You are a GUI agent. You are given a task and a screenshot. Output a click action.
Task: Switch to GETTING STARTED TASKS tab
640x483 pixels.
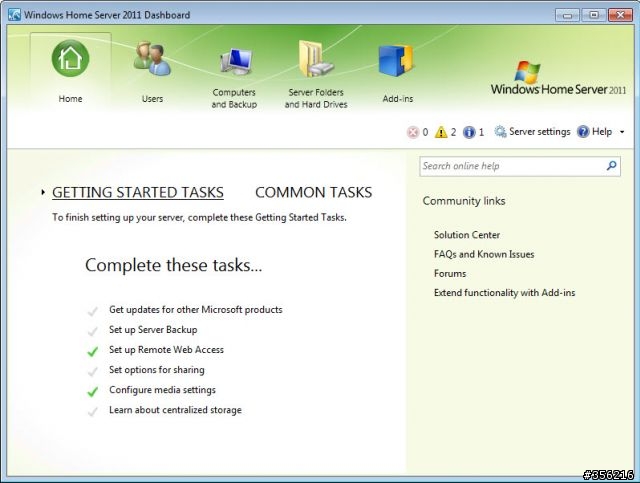(138, 192)
